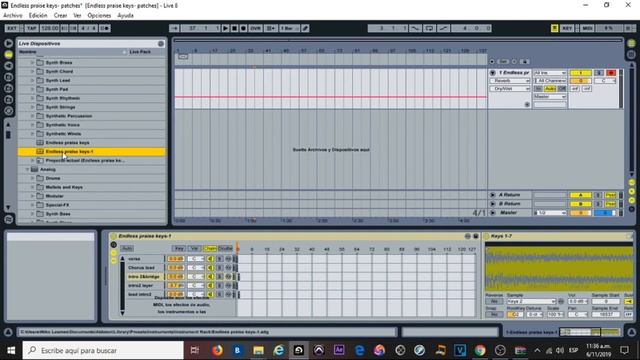Open the All Ins input dropdown
The width and height of the screenshot is (640, 360).
[x=550, y=73]
